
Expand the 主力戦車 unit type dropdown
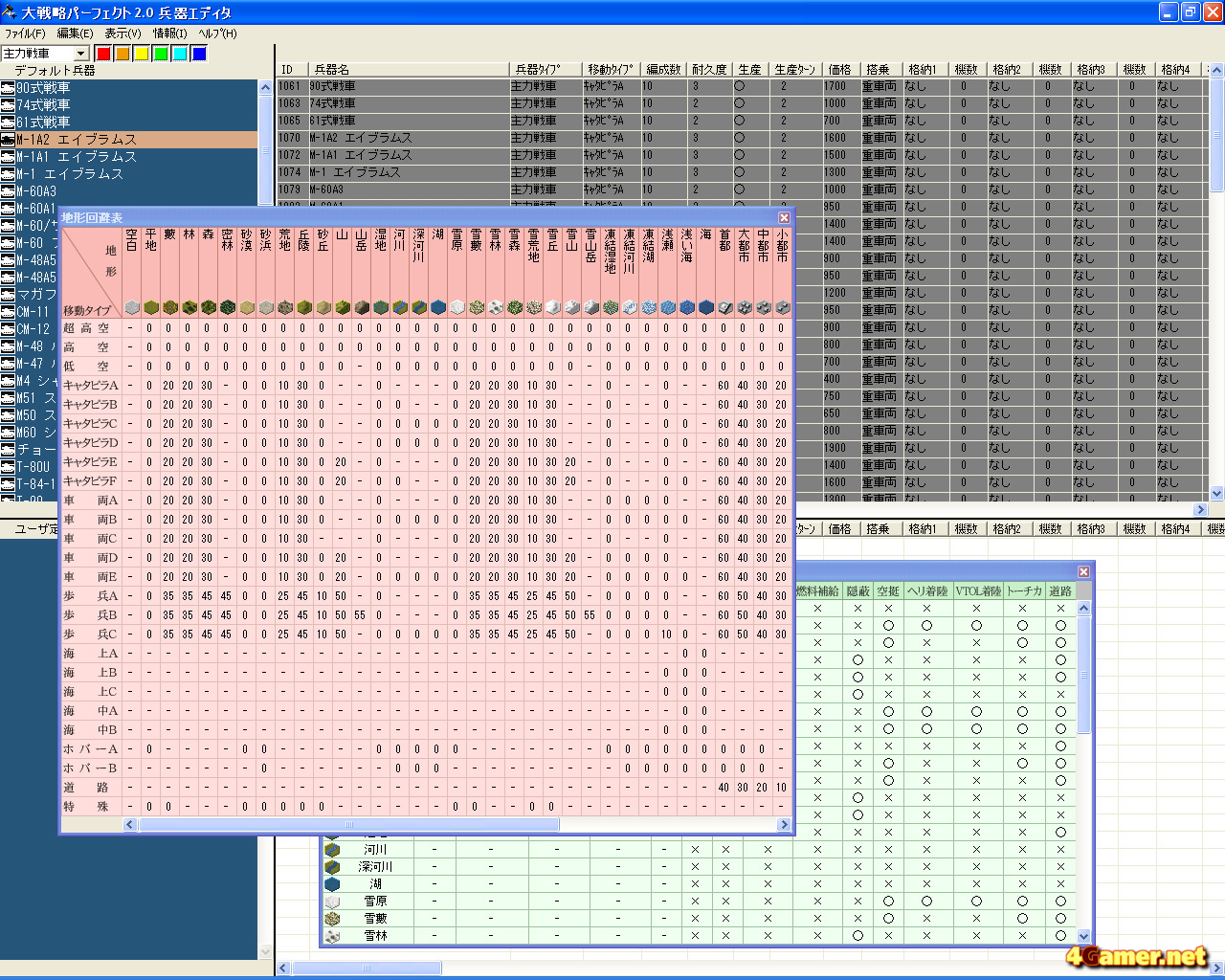[x=81, y=54]
